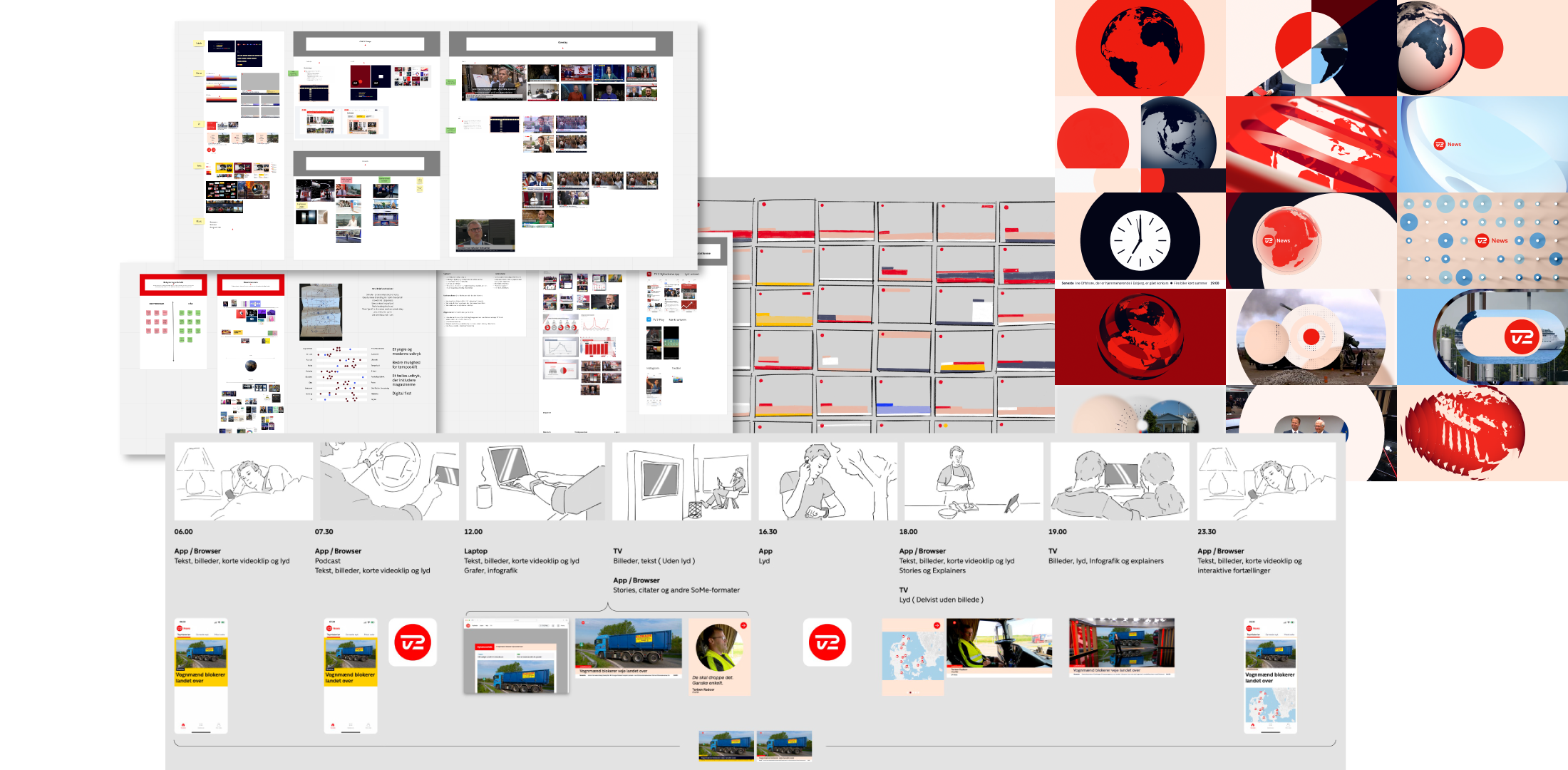Open the 19.00 couple watching TV sketch
The height and width of the screenshot is (770, 1568).
[x=1120, y=481]
